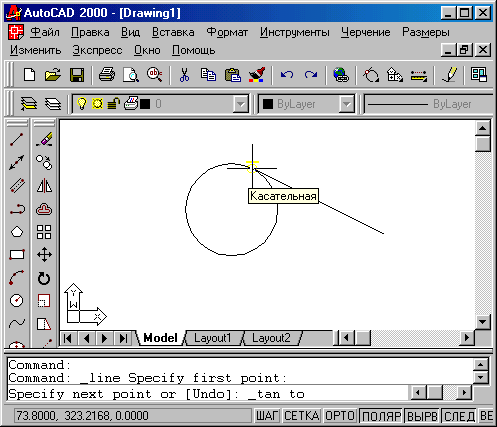The height and width of the screenshot is (427, 497).
Task: Select the Polygon tool
Action: click(x=17, y=232)
